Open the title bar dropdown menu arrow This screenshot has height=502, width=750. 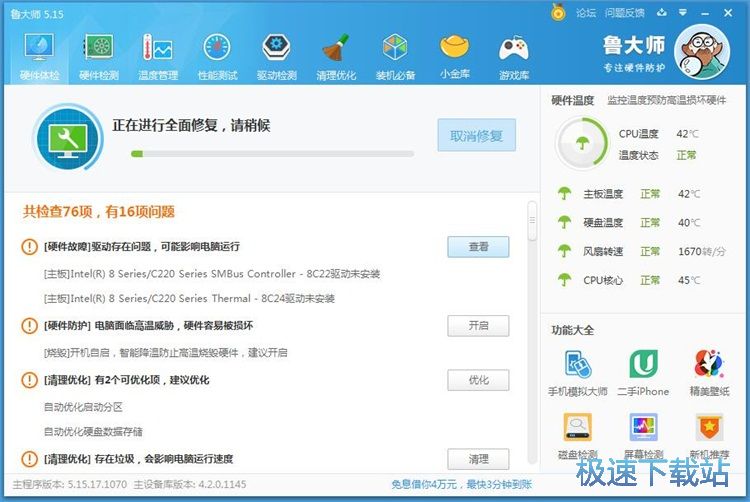[x=683, y=13]
